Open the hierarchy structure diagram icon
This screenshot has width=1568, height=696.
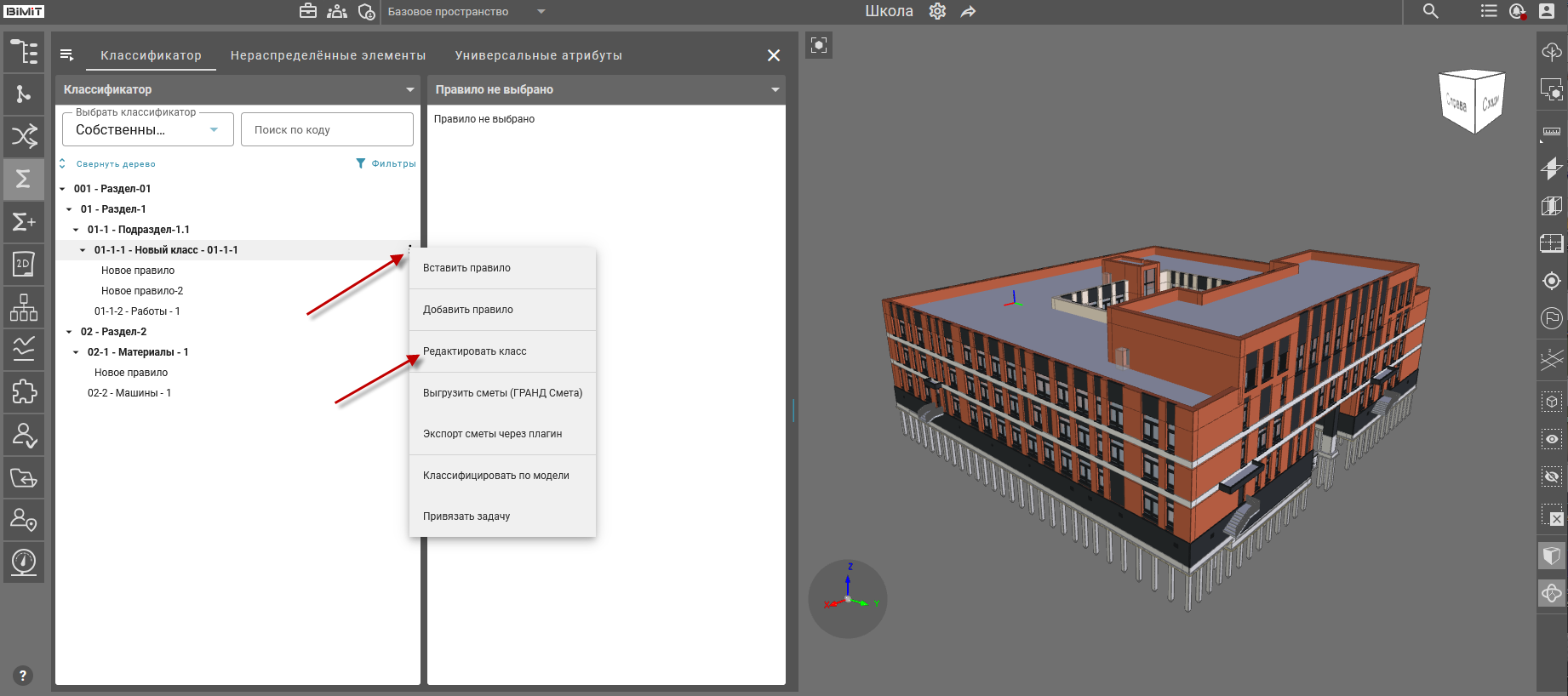point(24,306)
